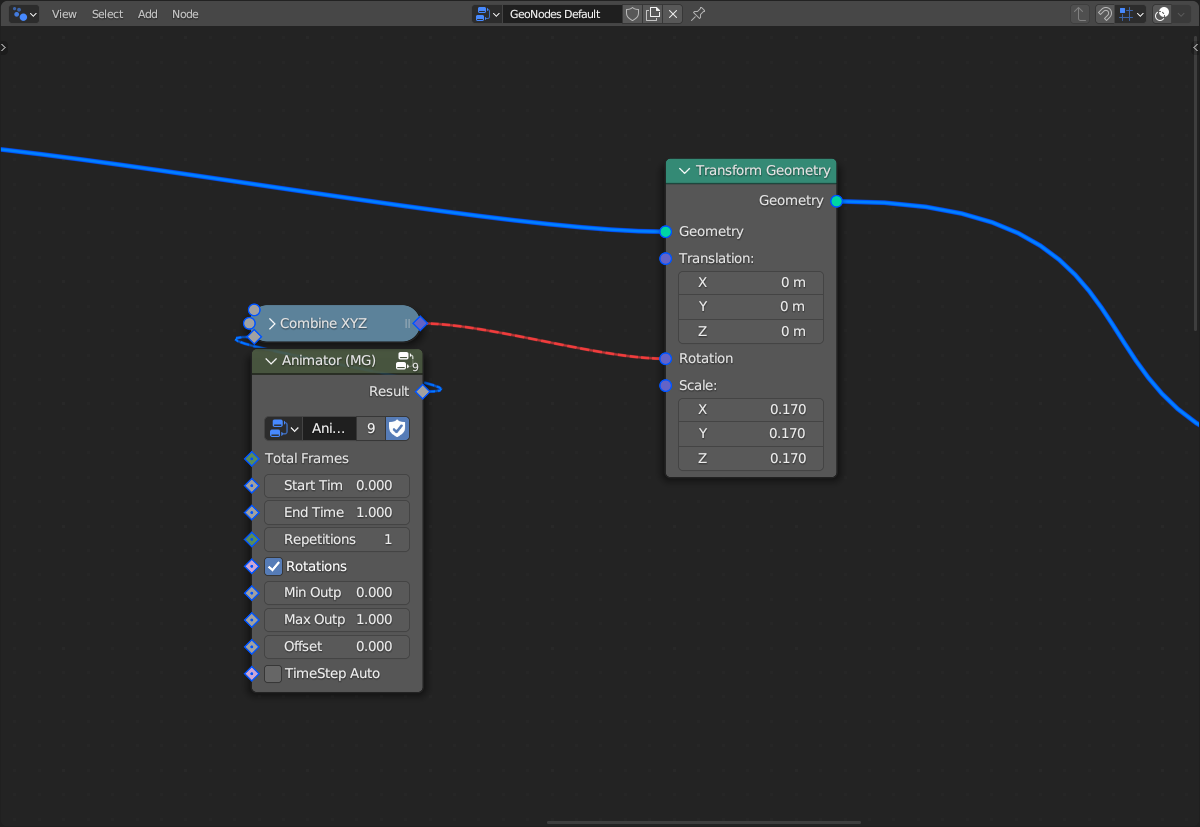Pin the node tree
The image size is (1200, 827).
coord(699,14)
